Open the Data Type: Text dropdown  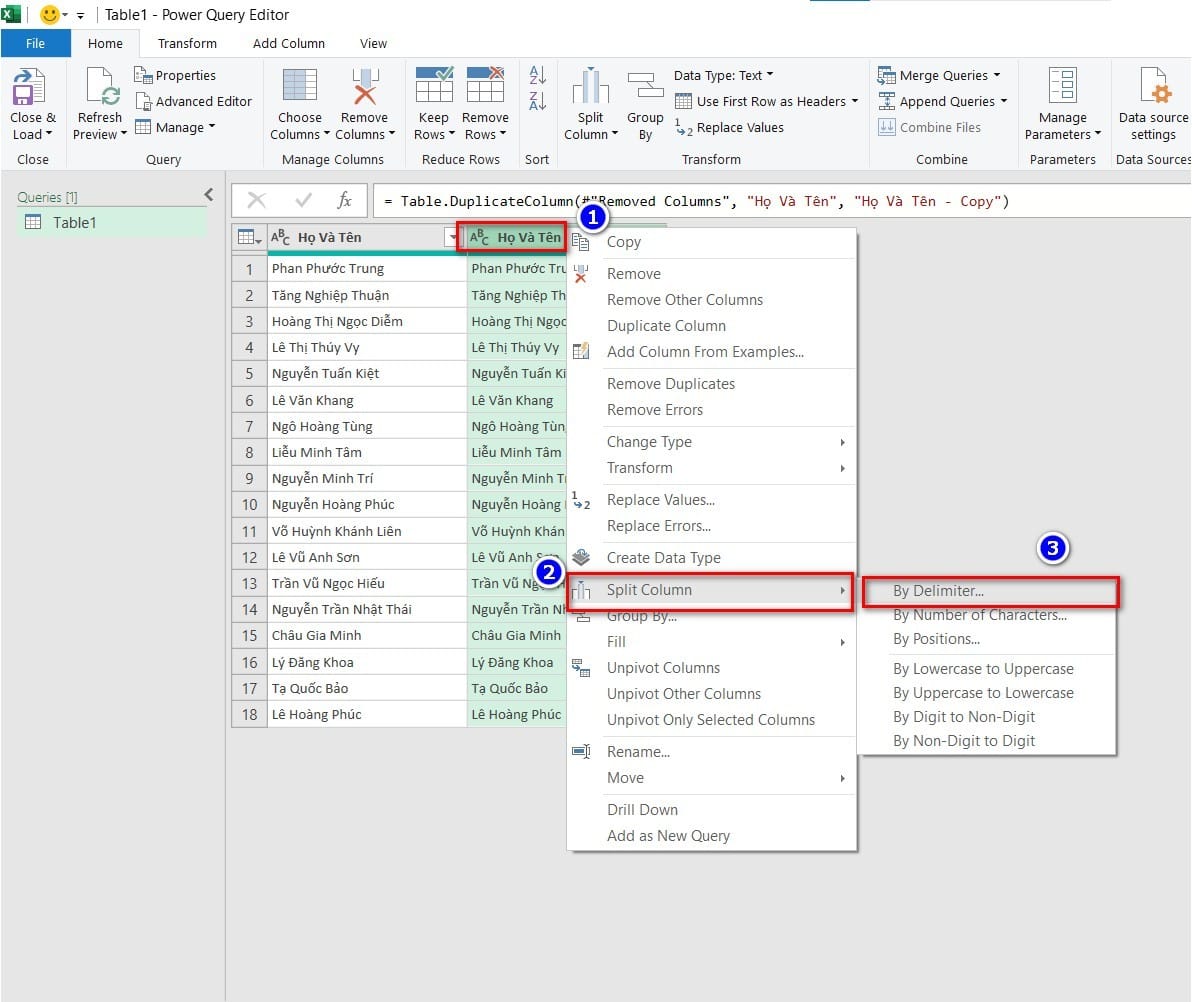coord(723,75)
